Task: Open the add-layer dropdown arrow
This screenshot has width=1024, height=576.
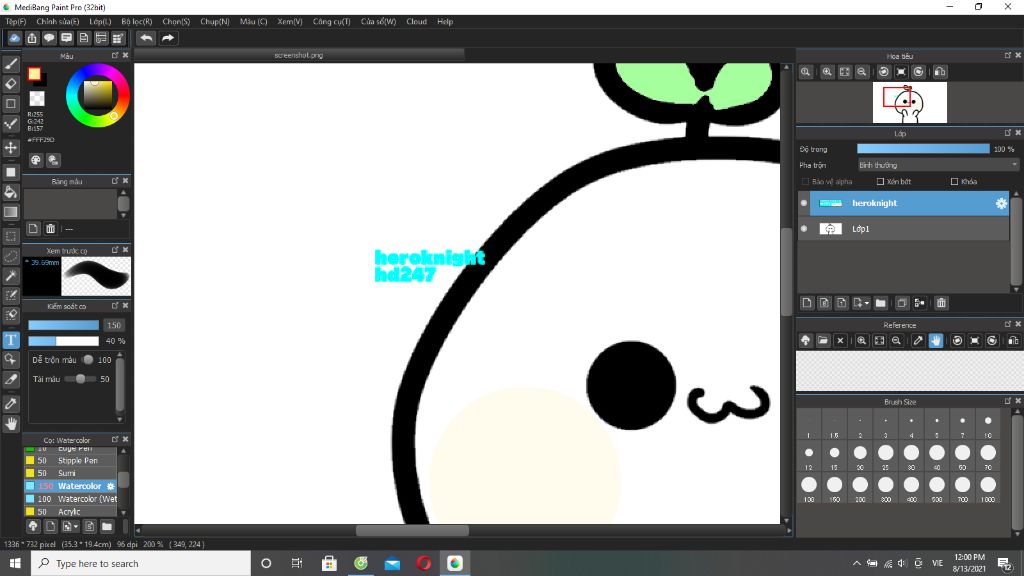Action: pyautogui.click(x=866, y=303)
